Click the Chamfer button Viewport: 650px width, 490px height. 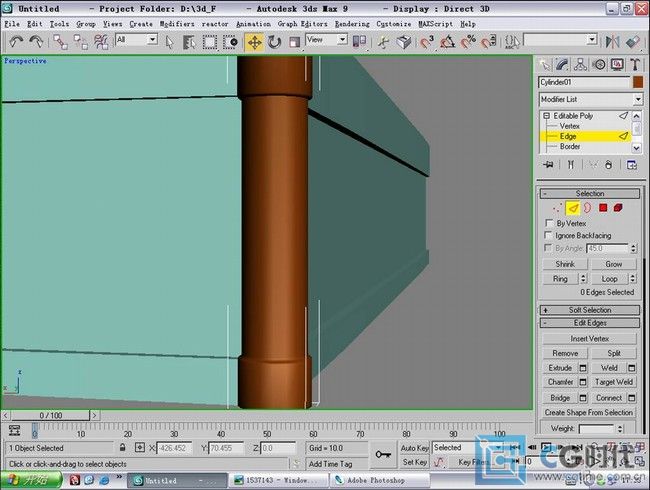coord(560,382)
